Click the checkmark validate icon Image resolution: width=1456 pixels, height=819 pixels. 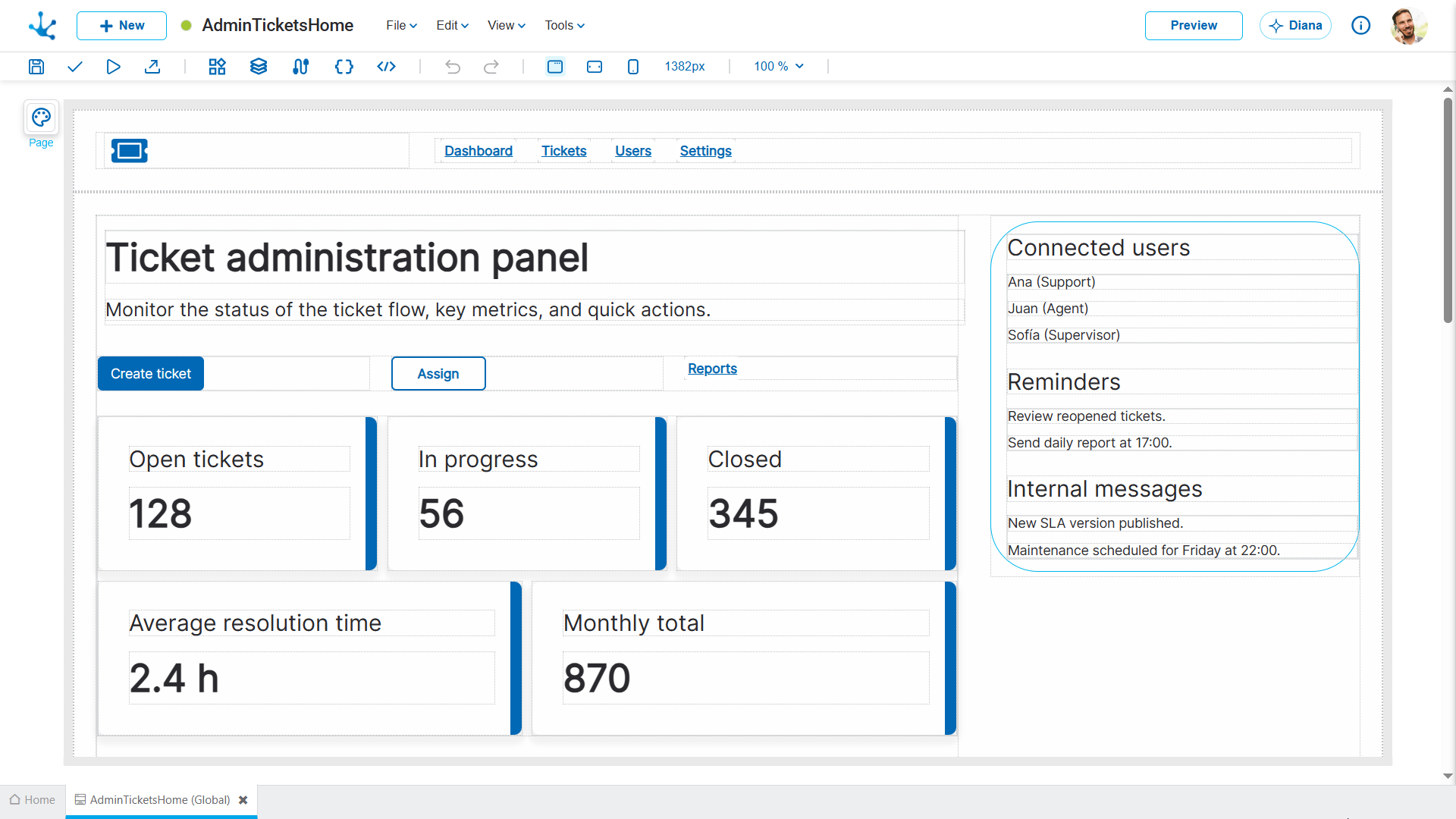pos(74,67)
